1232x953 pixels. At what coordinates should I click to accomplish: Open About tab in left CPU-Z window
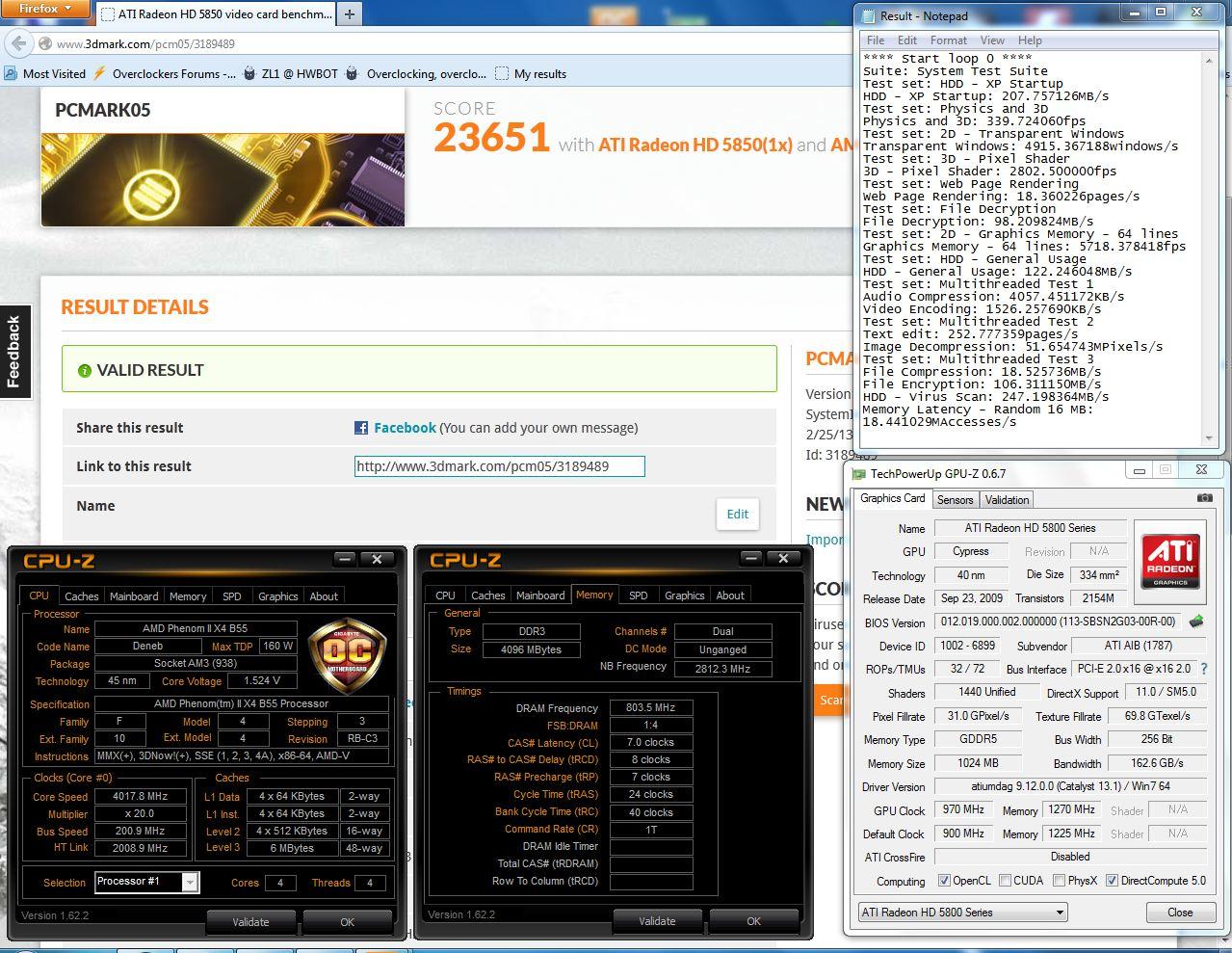coord(324,596)
